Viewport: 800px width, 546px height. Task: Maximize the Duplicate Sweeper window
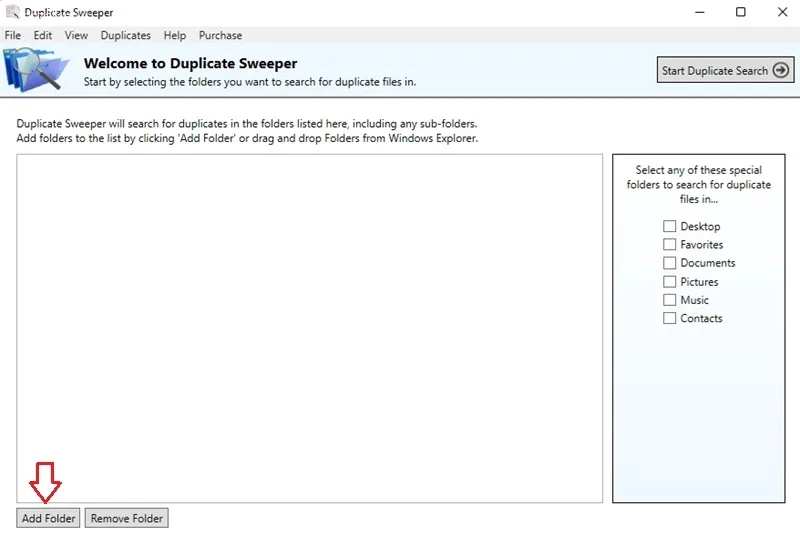[741, 12]
